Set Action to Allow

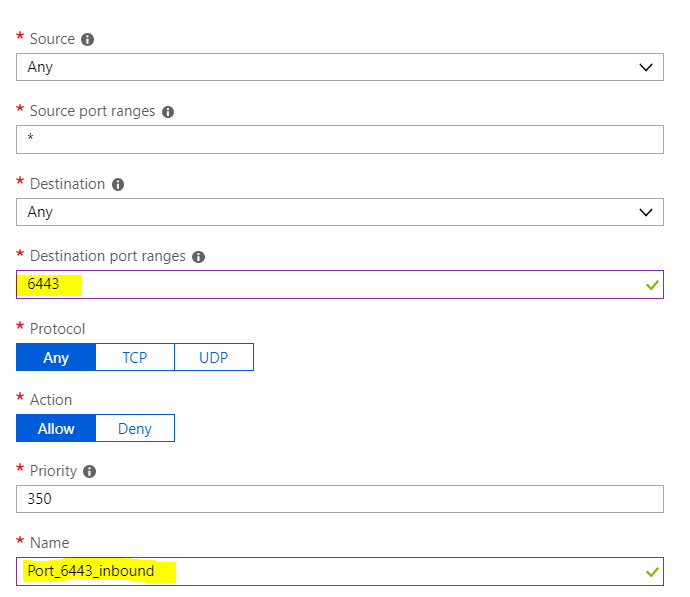[56, 428]
